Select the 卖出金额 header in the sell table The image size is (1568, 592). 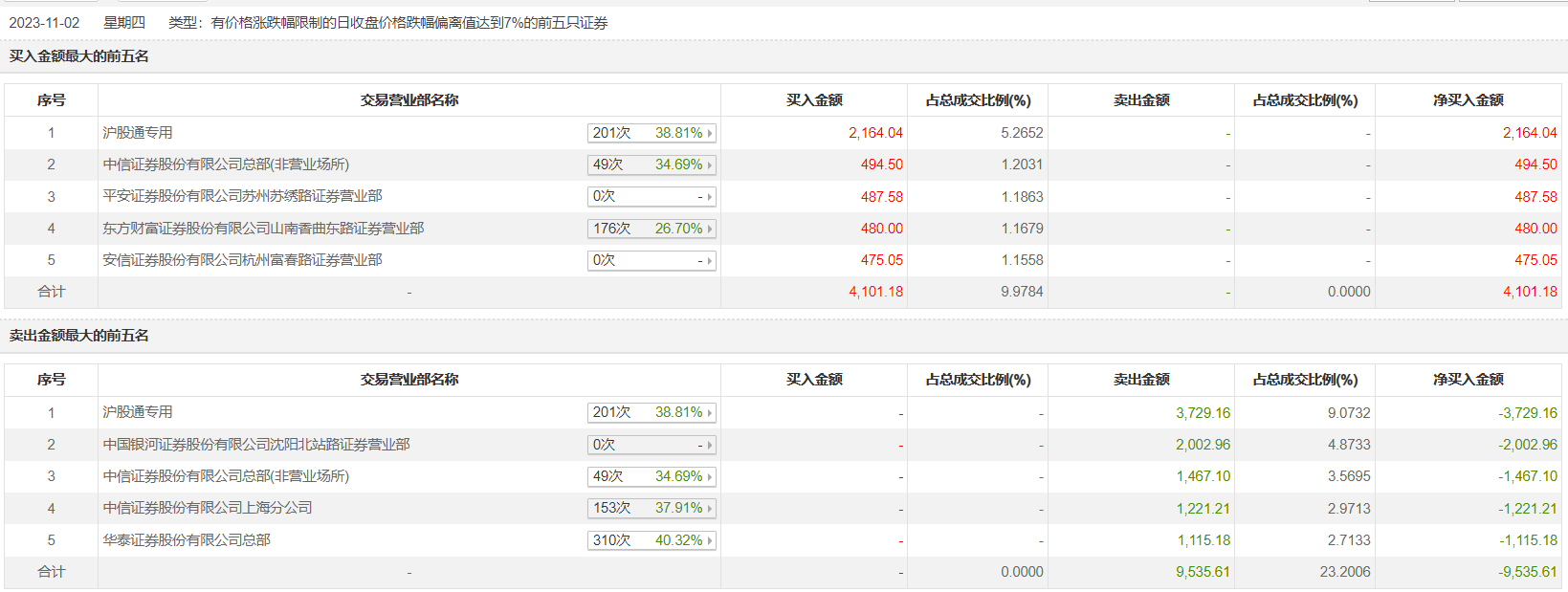1141,380
